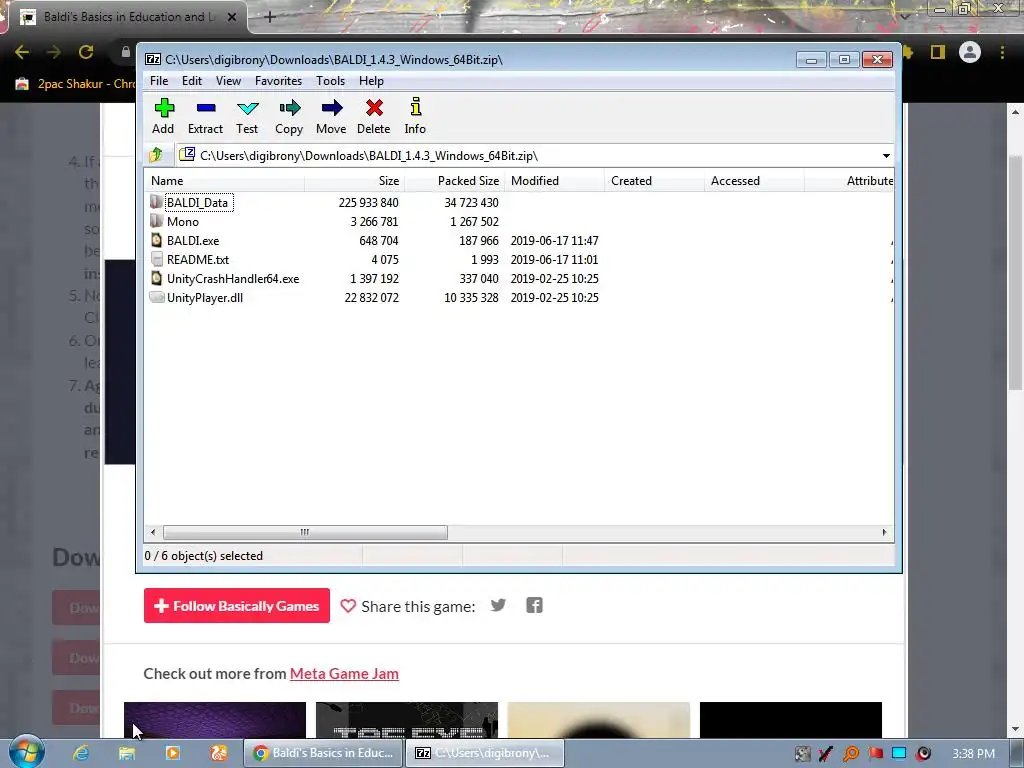Click the '2019-06-17 11:47' modified date
Image resolution: width=1024 pixels, height=768 pixels.
pos(554,240)
